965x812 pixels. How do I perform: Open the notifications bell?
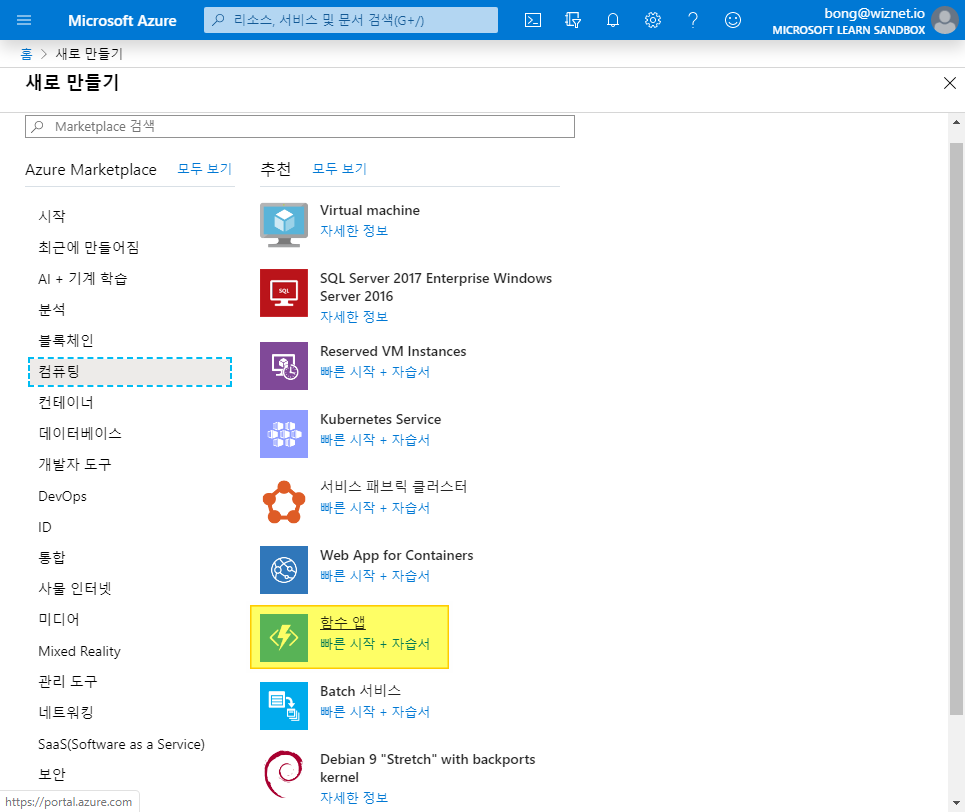tap(612, 20)
